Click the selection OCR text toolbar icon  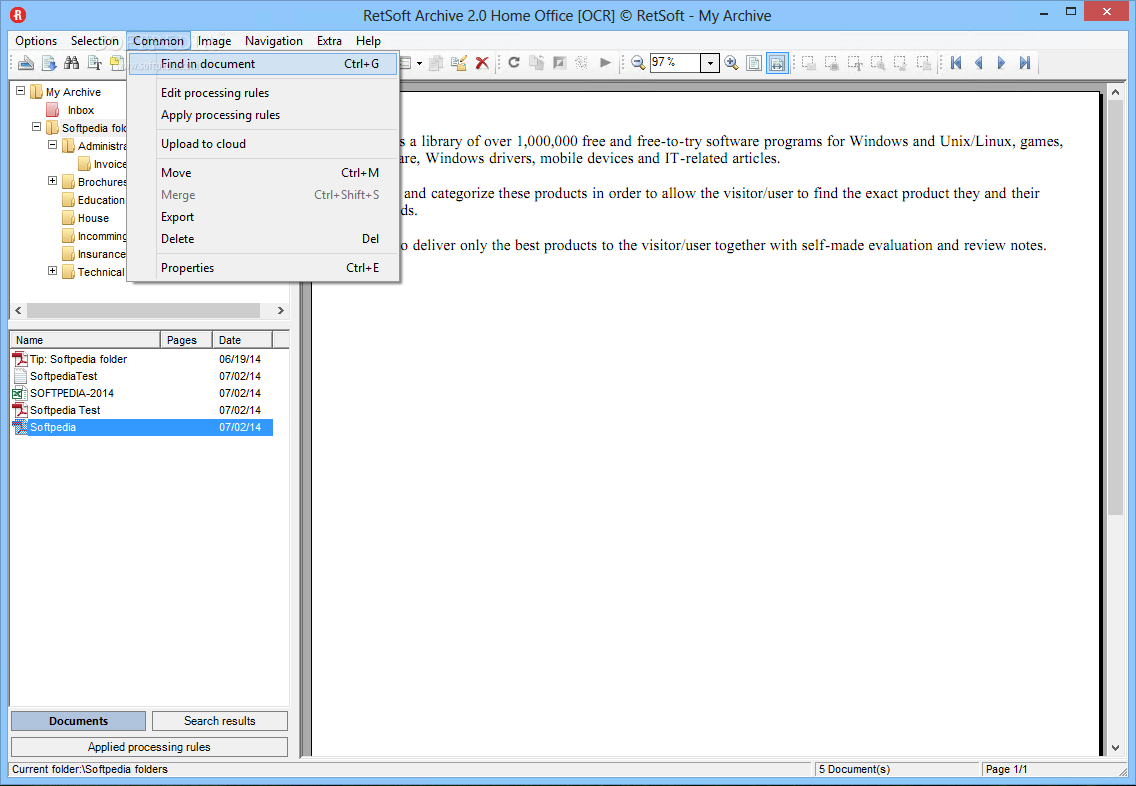855,63
